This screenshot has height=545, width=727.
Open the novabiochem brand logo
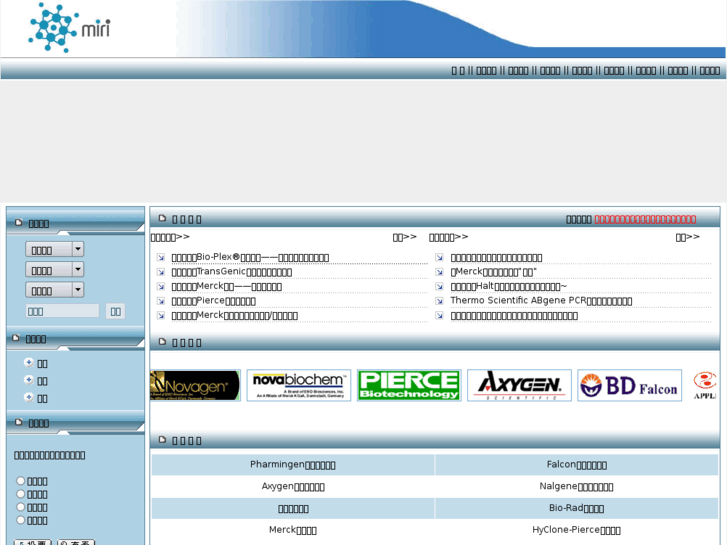click(299, 385)
